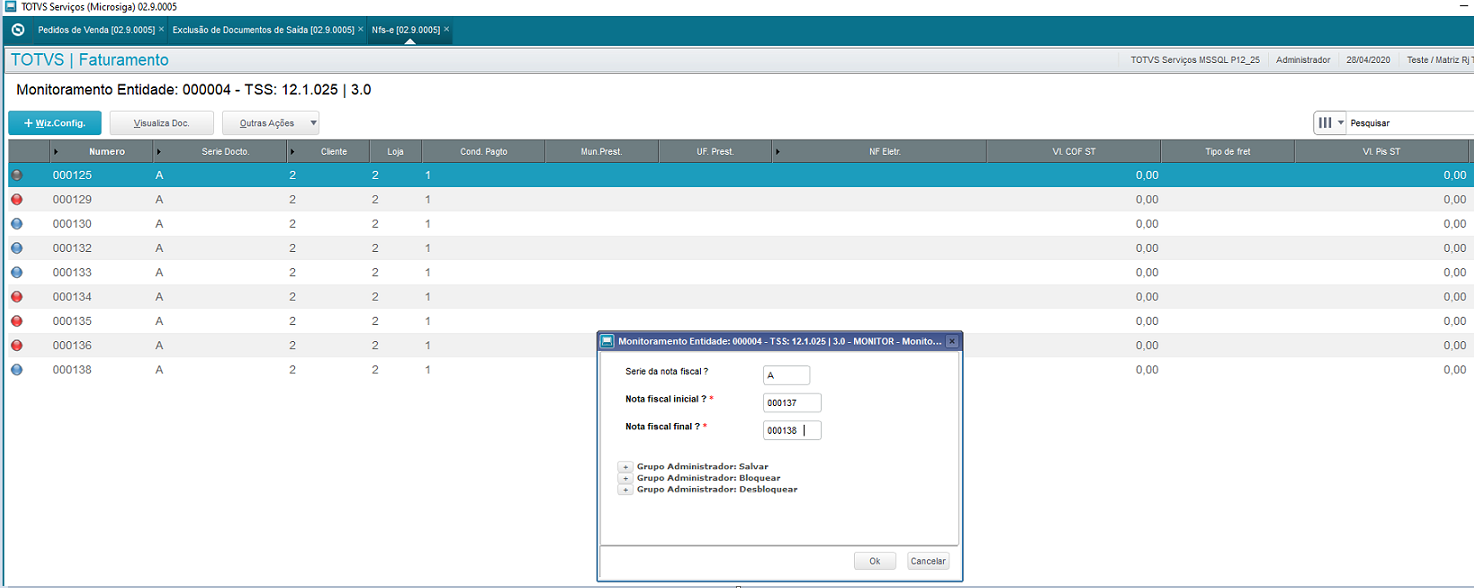Click the Wiz.Config. button

click(55, 123)
